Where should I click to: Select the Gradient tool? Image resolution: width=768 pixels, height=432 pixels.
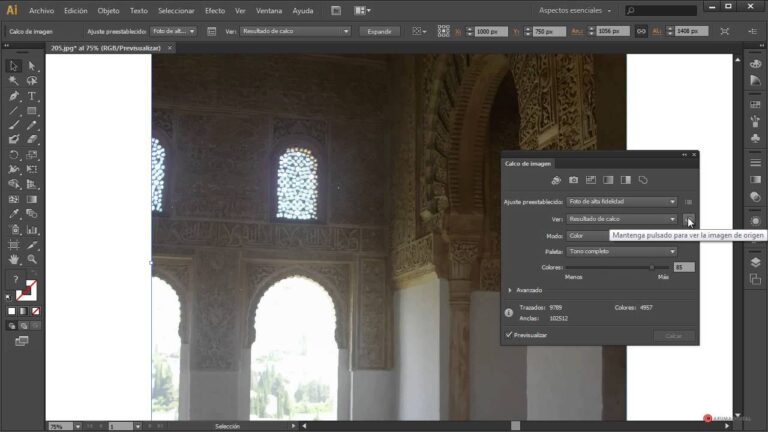pos(32,199)
